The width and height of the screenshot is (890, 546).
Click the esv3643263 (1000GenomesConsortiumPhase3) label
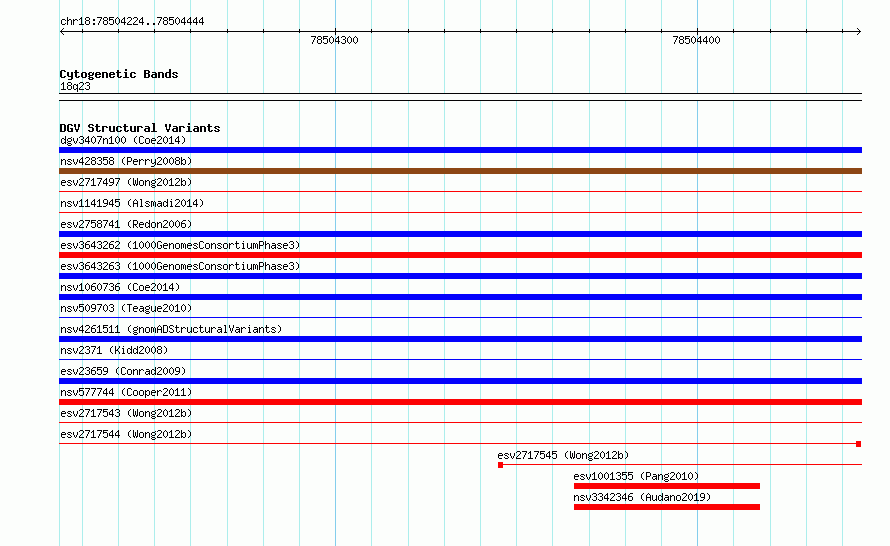pos(180,266)
